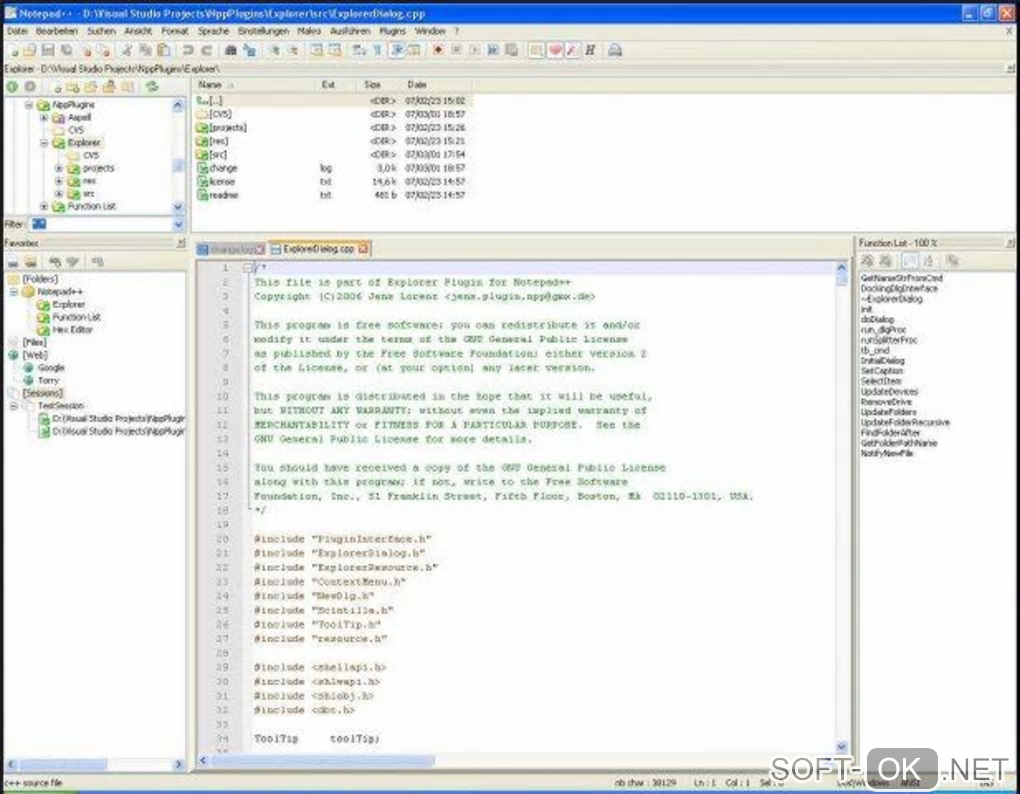Open the Filter combo box dropdown

coord(178,224)
